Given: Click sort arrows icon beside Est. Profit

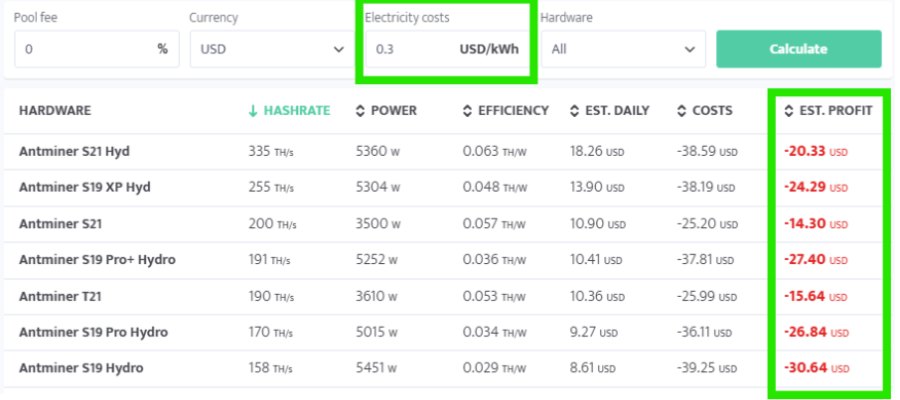Looking at the screenshot, I should click(790, 111).
